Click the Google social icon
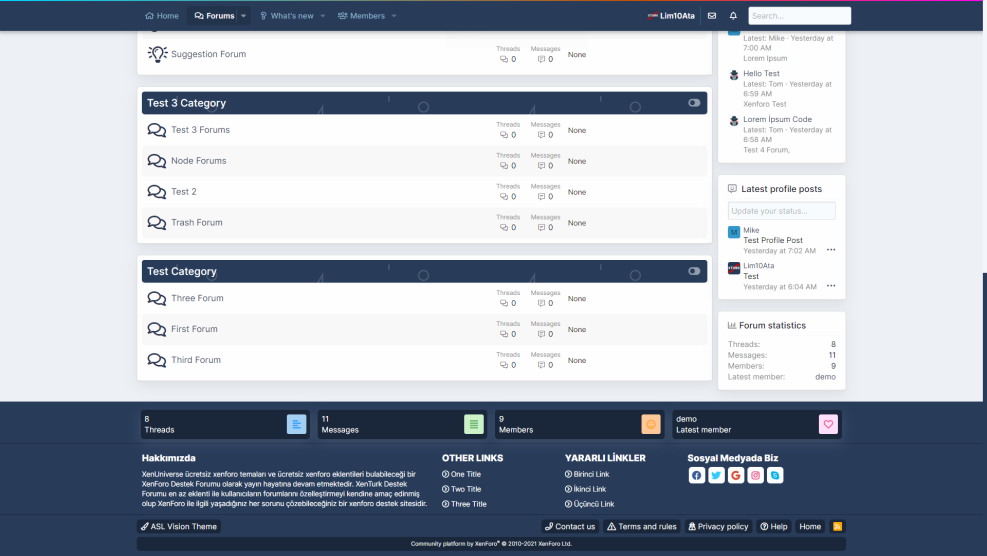Image resolution: width=987 pixels, height=556 pixels. [x=736, y=476]
